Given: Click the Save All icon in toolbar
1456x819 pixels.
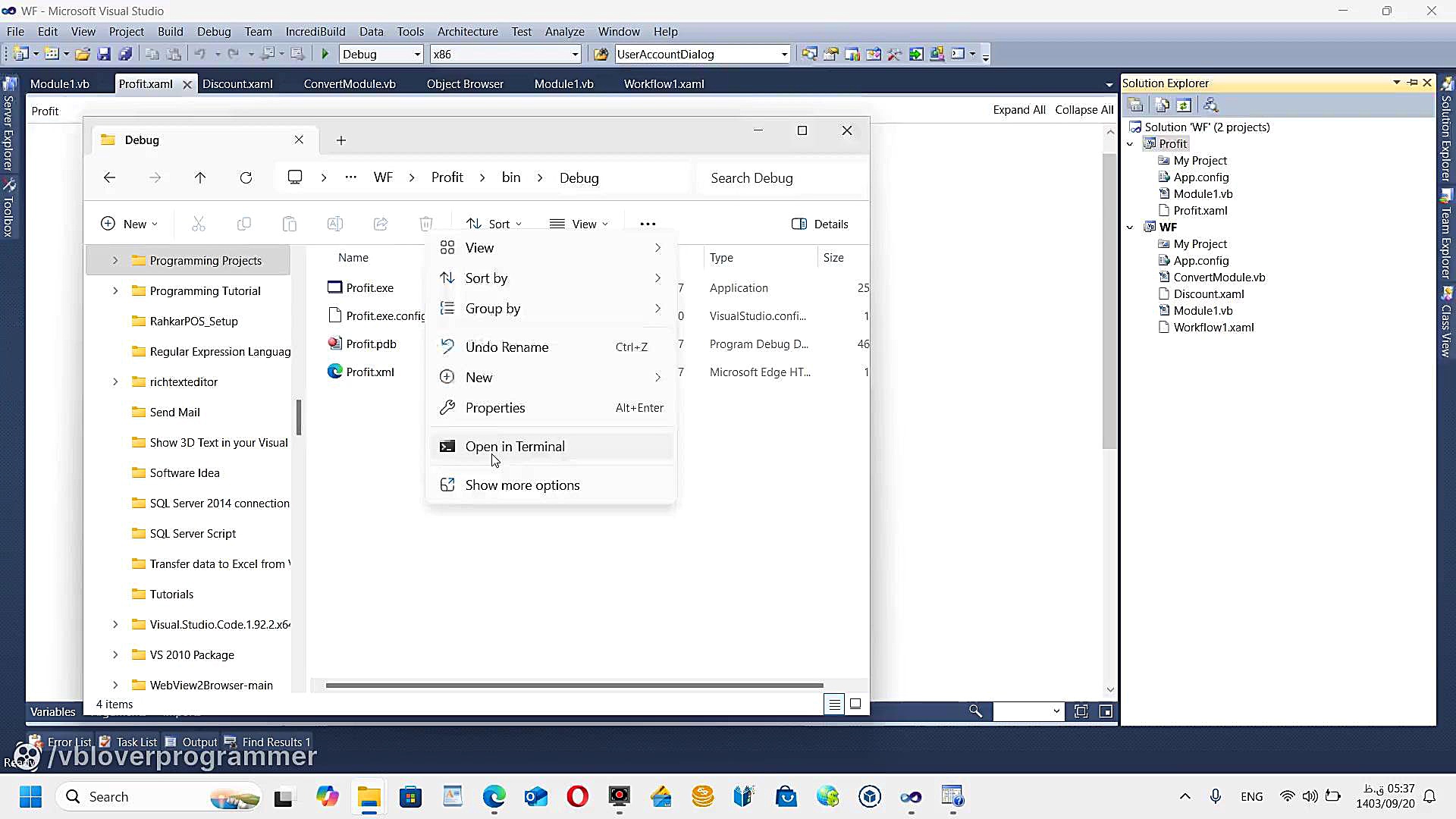Looking at the screenshot, I should coord(125,54).
